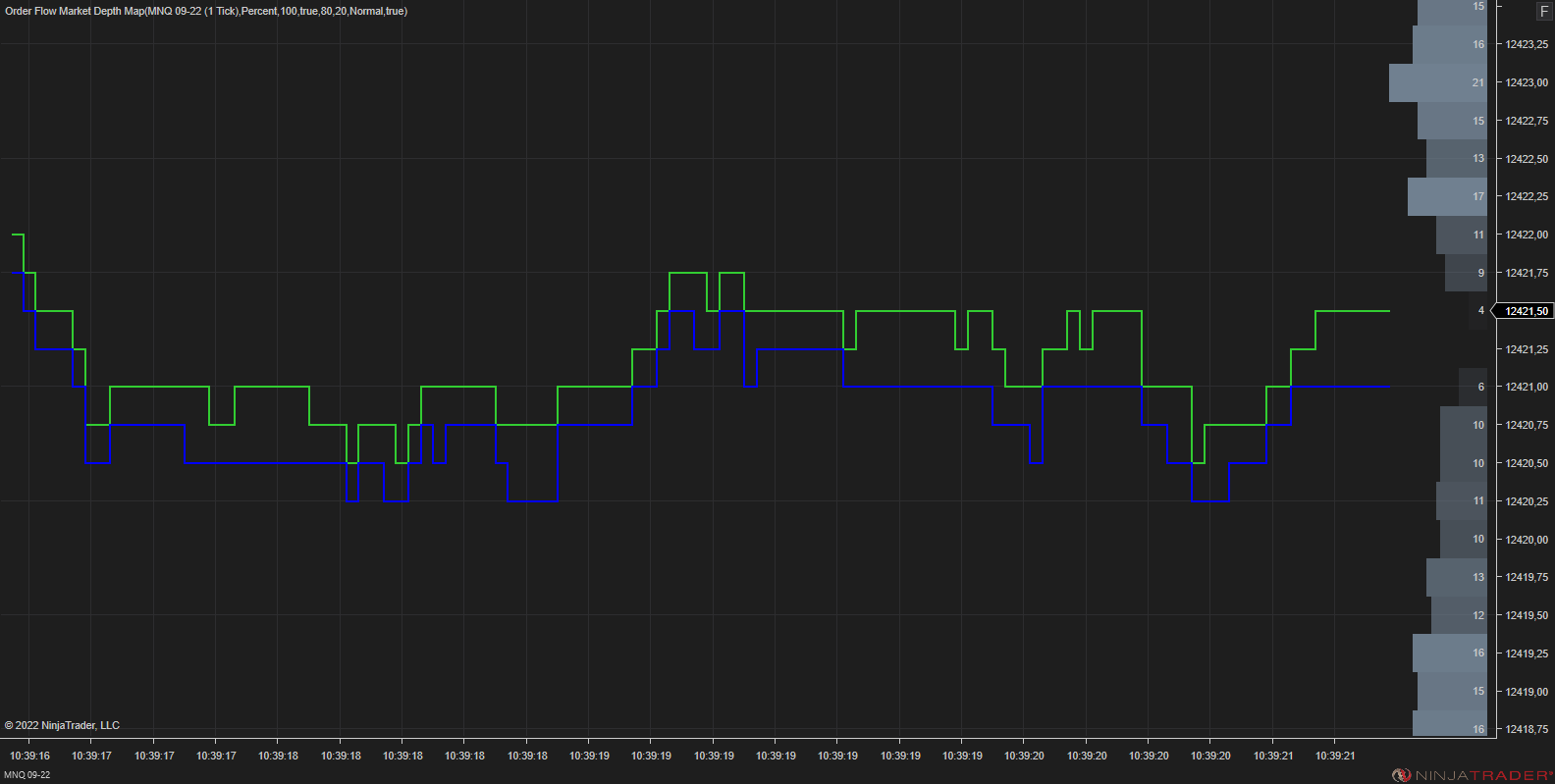The height and width of the screenshot is (784, 1555).
Task: Click the 12420,25 price axis label
Action: coord(1527,501)
